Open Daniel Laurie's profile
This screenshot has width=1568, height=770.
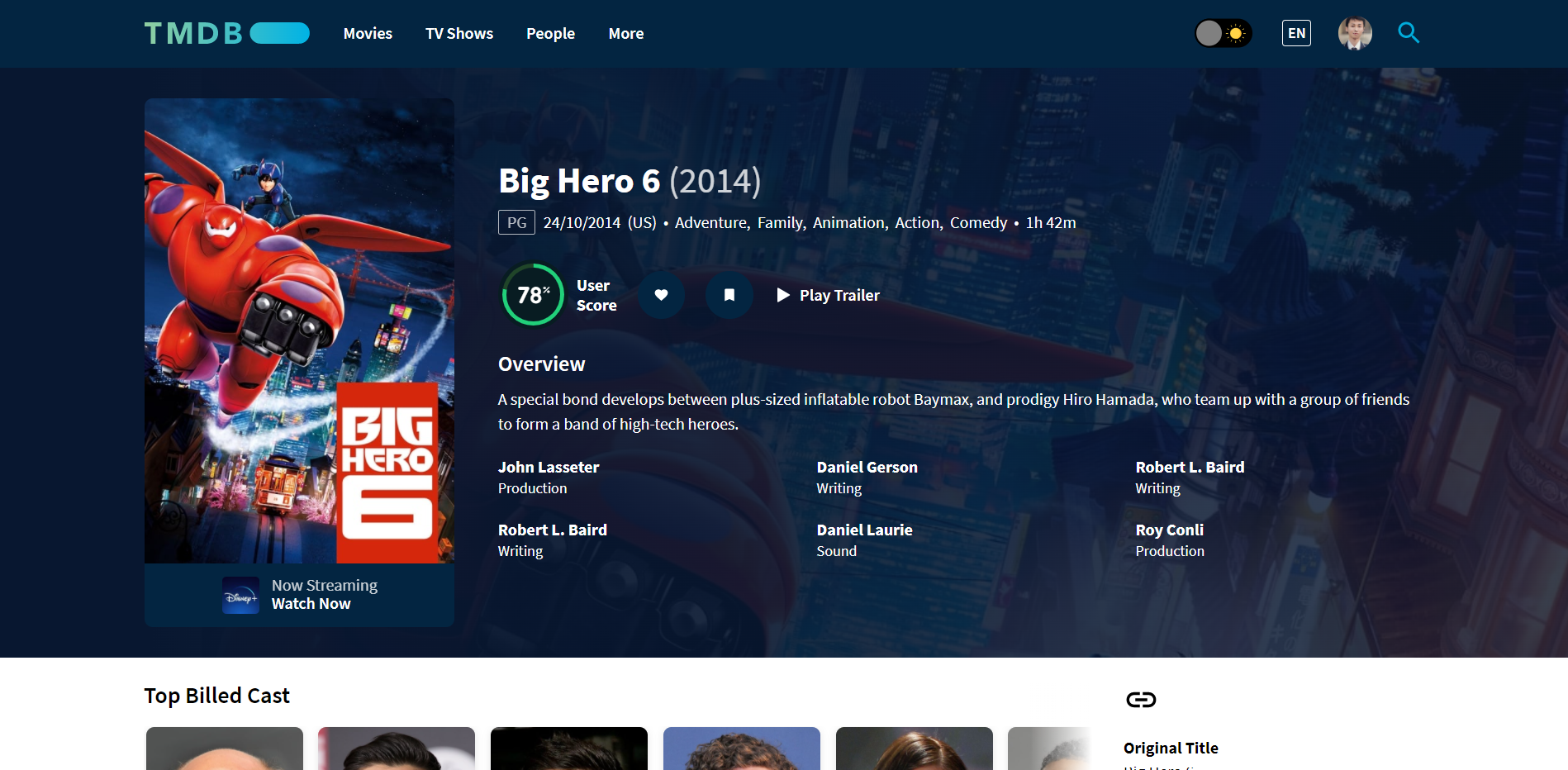click(x=864, y=530)
